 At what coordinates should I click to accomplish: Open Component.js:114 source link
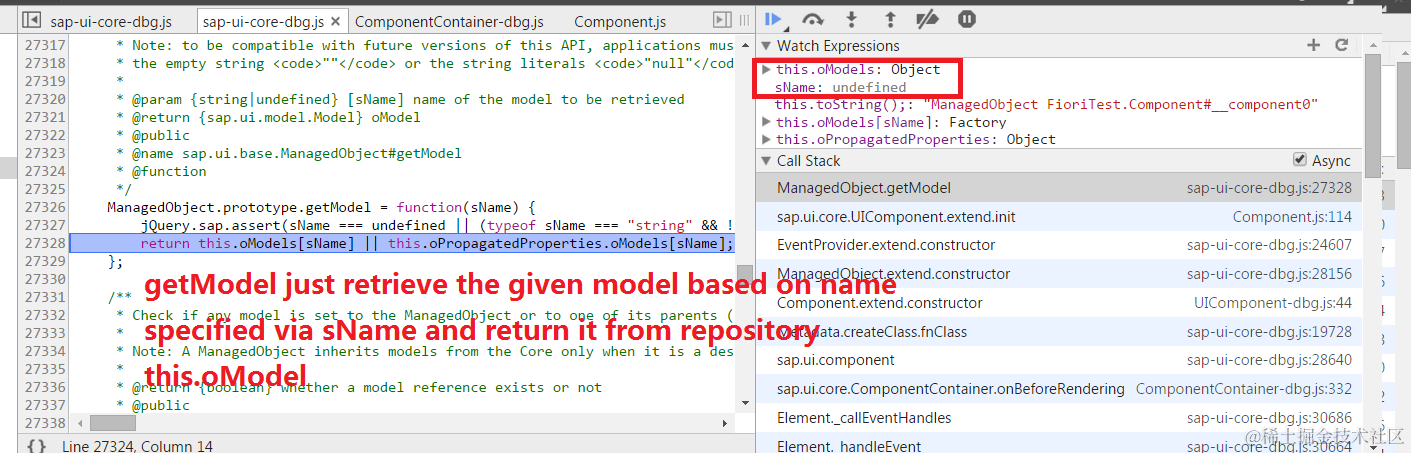1292,217
